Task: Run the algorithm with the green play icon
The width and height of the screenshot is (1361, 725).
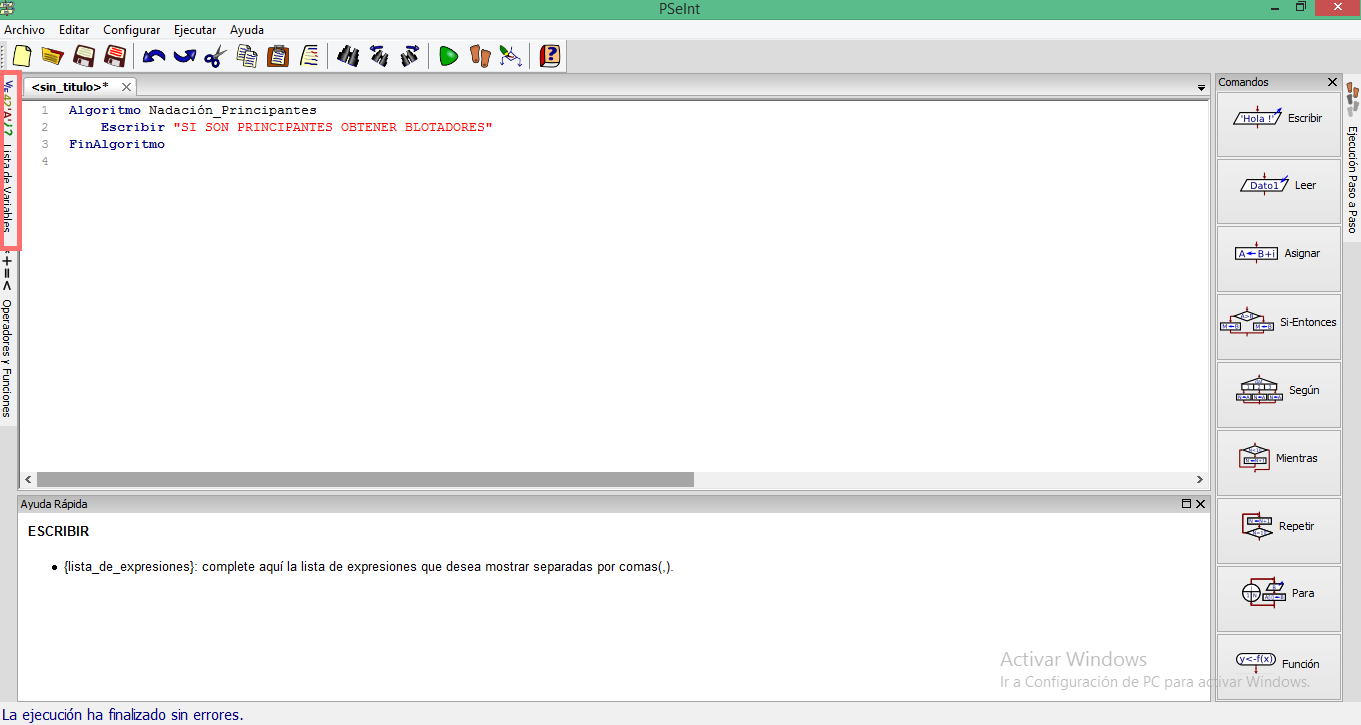Action: (448, 56)
